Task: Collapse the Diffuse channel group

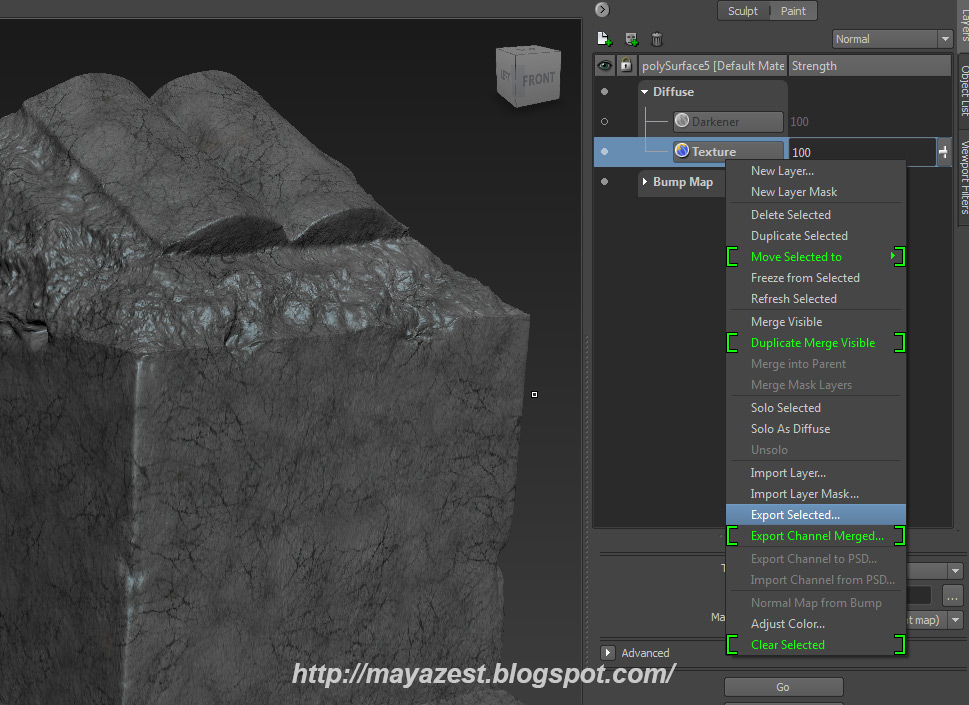Action: (644, 91)
